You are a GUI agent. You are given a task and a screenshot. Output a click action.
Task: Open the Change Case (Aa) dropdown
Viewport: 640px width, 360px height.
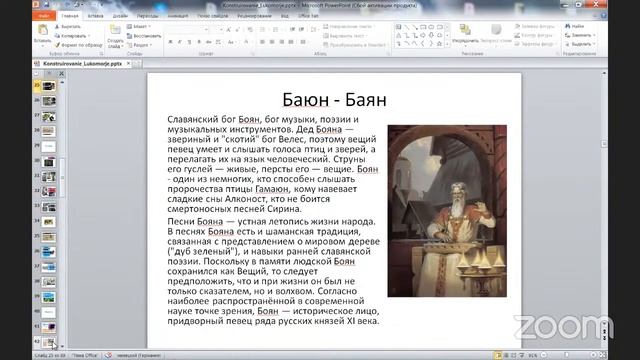tap(231, 42)
